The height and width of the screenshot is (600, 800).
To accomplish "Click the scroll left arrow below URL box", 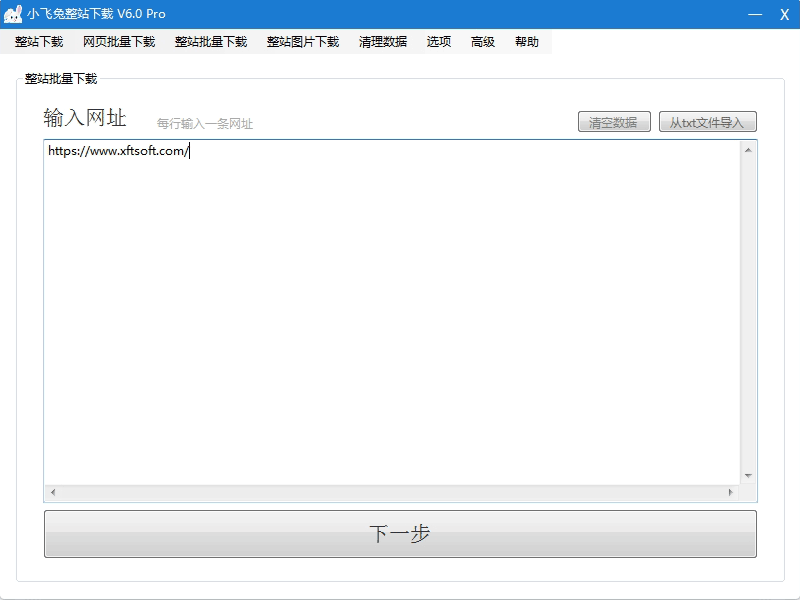I will (x=53, y=493).
